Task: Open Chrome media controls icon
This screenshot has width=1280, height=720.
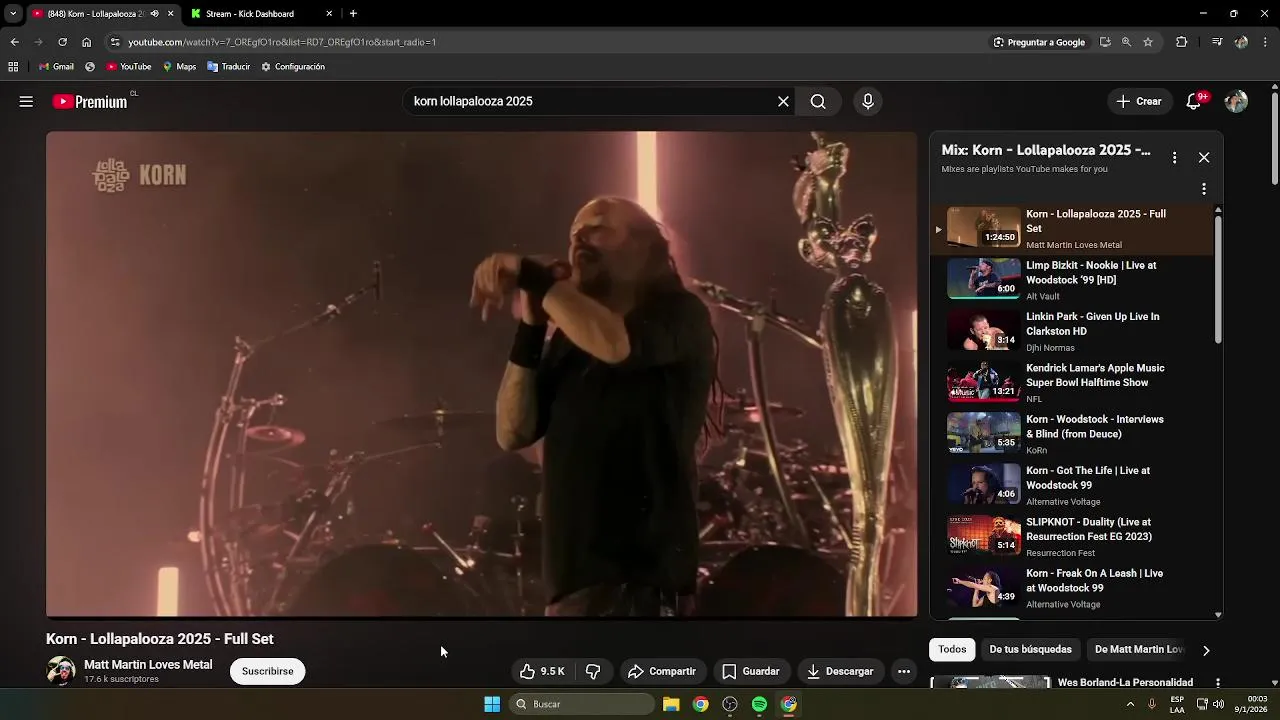Action: point(1217,42)
